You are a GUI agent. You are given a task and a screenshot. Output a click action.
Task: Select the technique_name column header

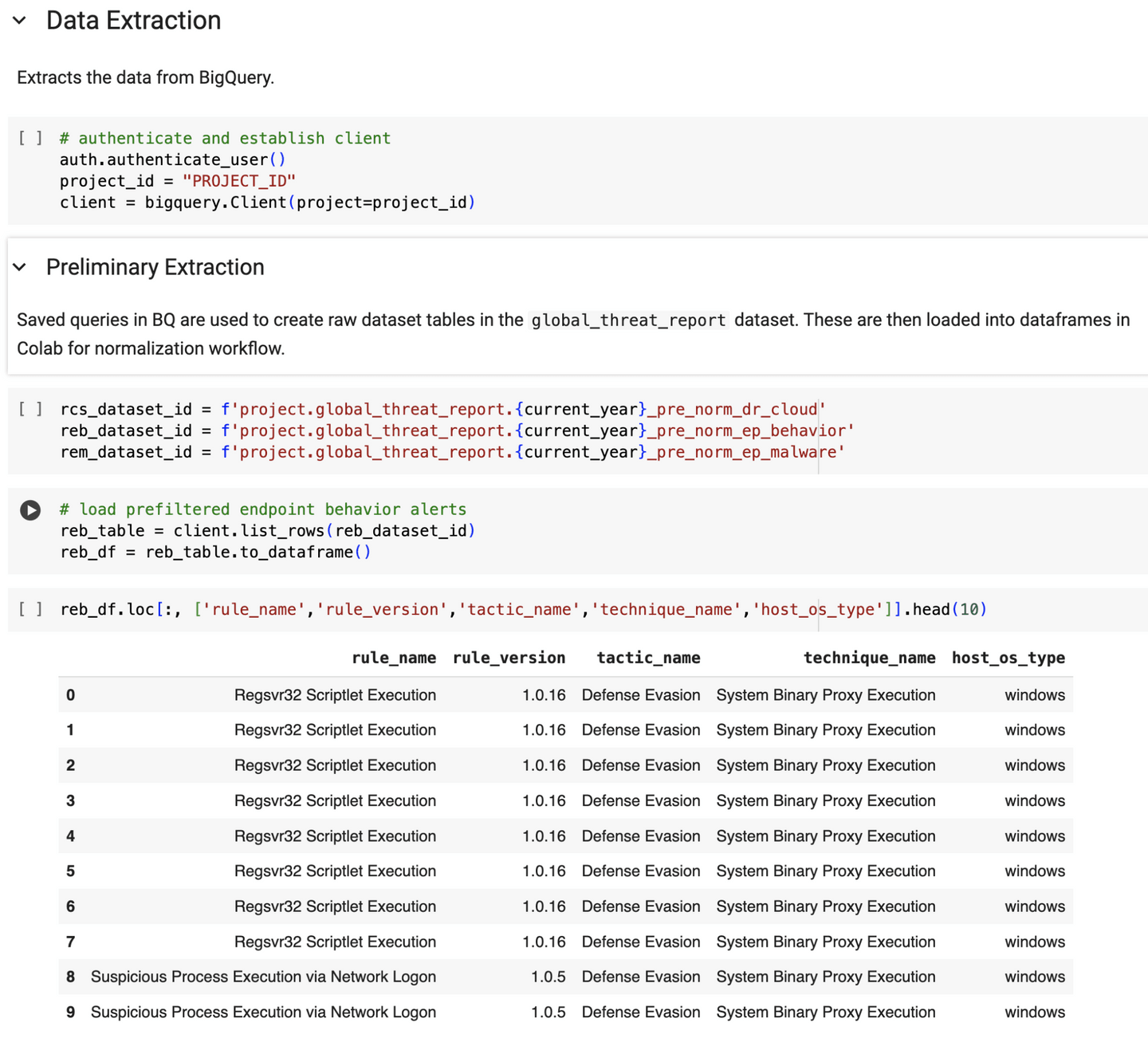point(869,658)
